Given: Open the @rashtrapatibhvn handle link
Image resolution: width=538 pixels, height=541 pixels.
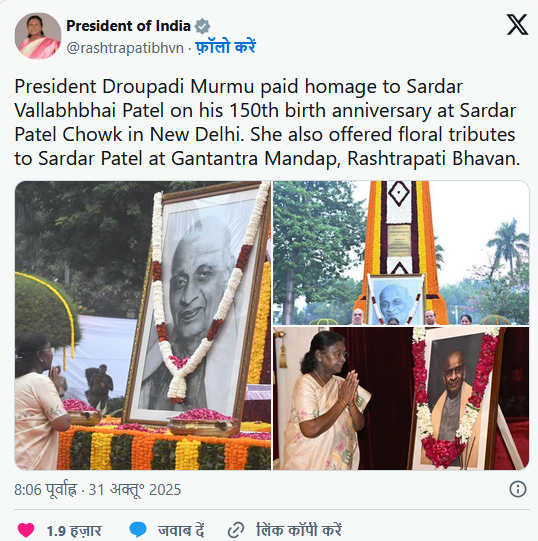Looking at the screenshot, I should (125, 48).
